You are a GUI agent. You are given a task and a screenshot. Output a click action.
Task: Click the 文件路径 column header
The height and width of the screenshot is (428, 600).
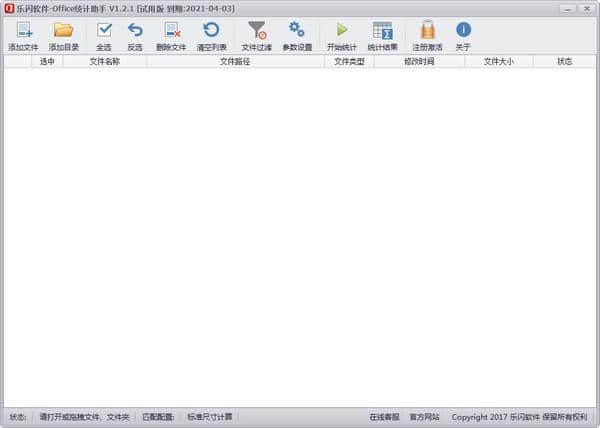pos(235,61)
